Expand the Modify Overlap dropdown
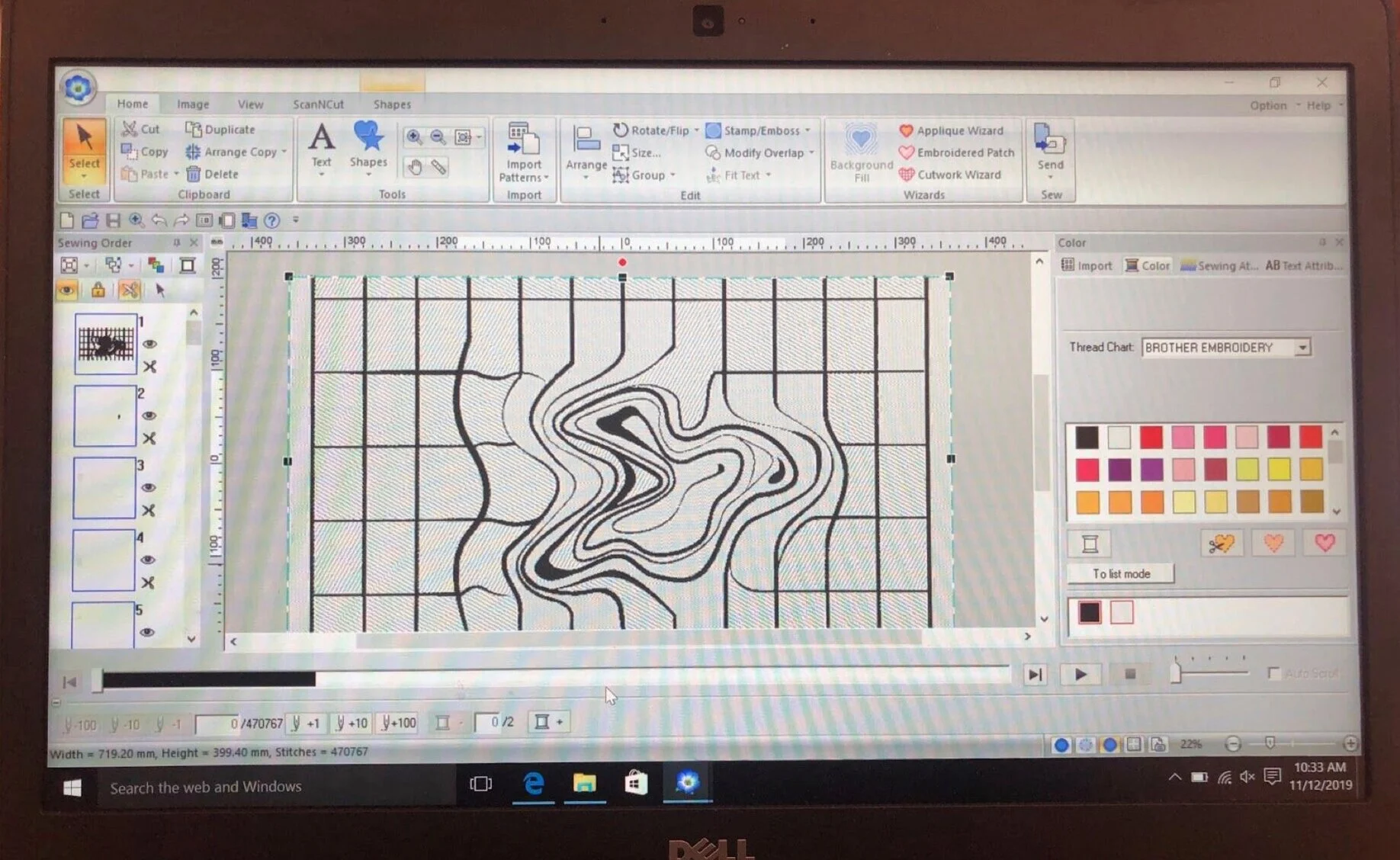The image size is (1400, 860). tap(811, 152)
